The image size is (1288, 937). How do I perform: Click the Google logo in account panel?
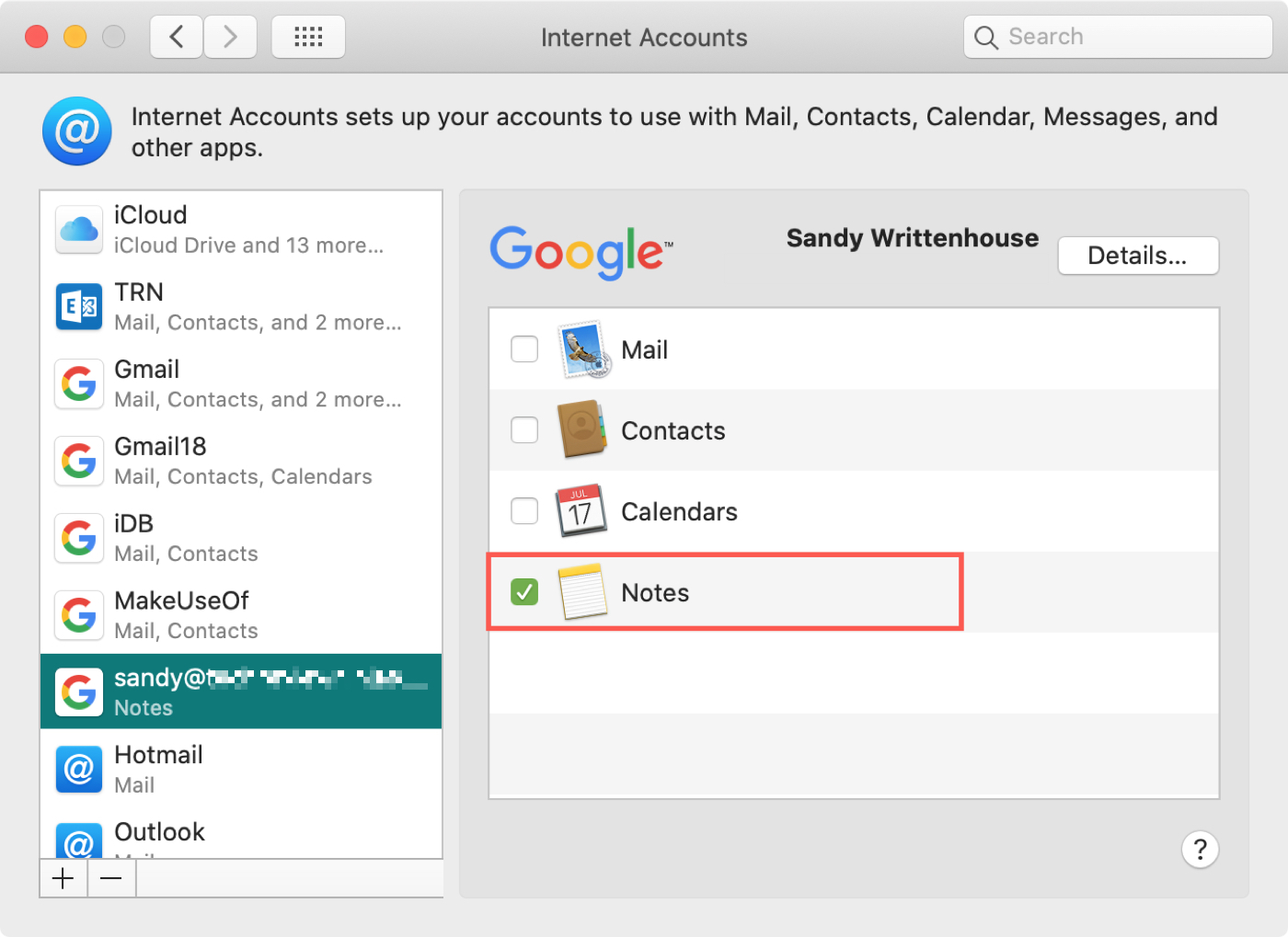[x=581, y=252]
